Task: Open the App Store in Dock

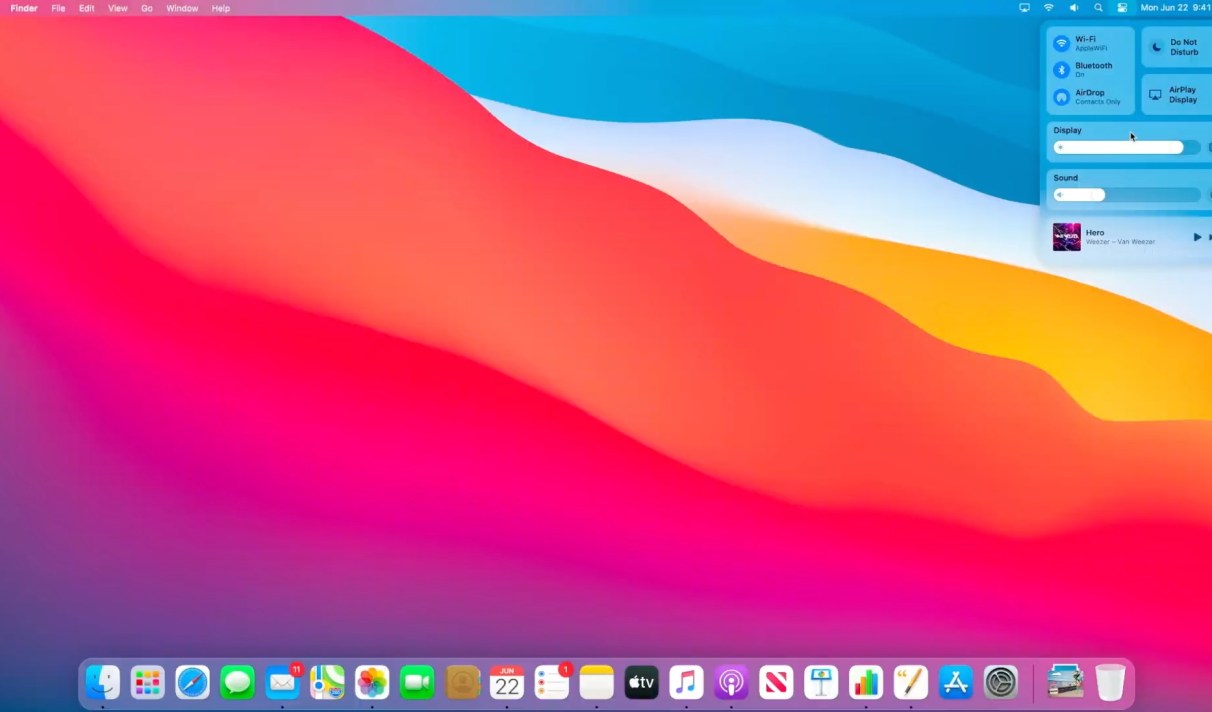Action: click(x=956, y=683)
